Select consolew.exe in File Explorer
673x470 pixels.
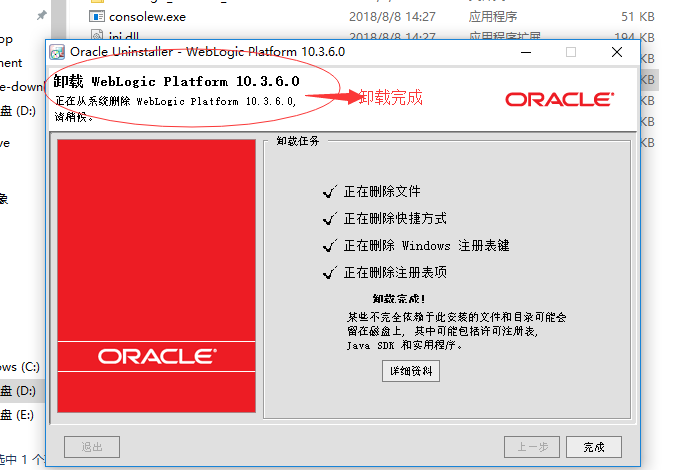pos(147,17)
